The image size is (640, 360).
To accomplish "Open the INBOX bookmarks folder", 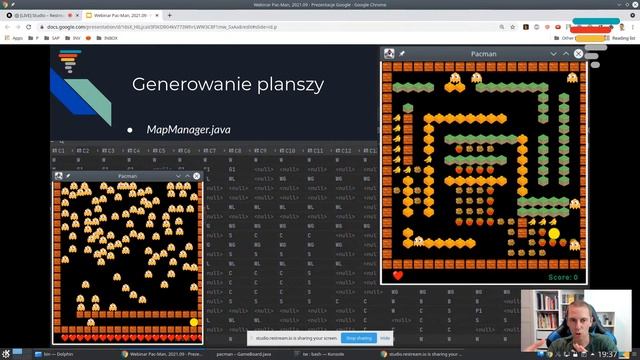I will coord(107,38).
